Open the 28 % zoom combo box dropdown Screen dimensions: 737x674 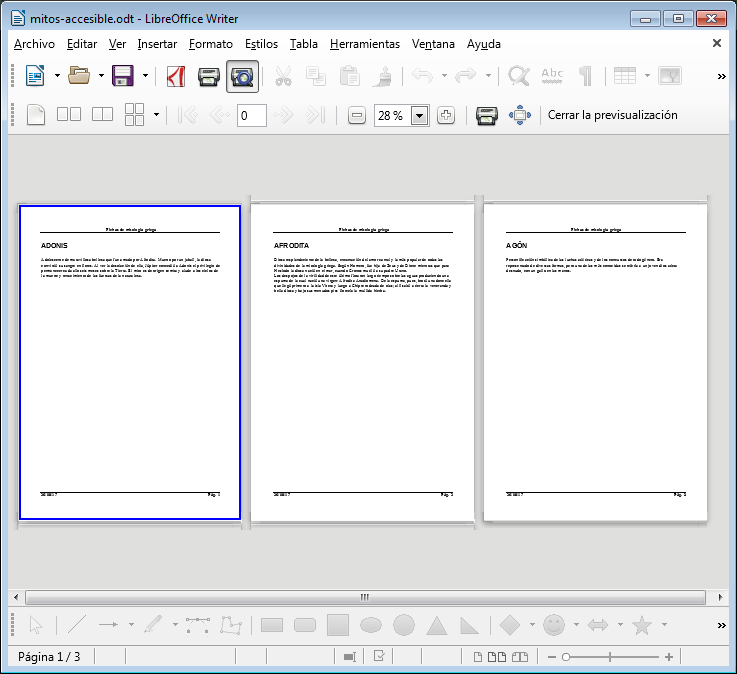[419, 116]
